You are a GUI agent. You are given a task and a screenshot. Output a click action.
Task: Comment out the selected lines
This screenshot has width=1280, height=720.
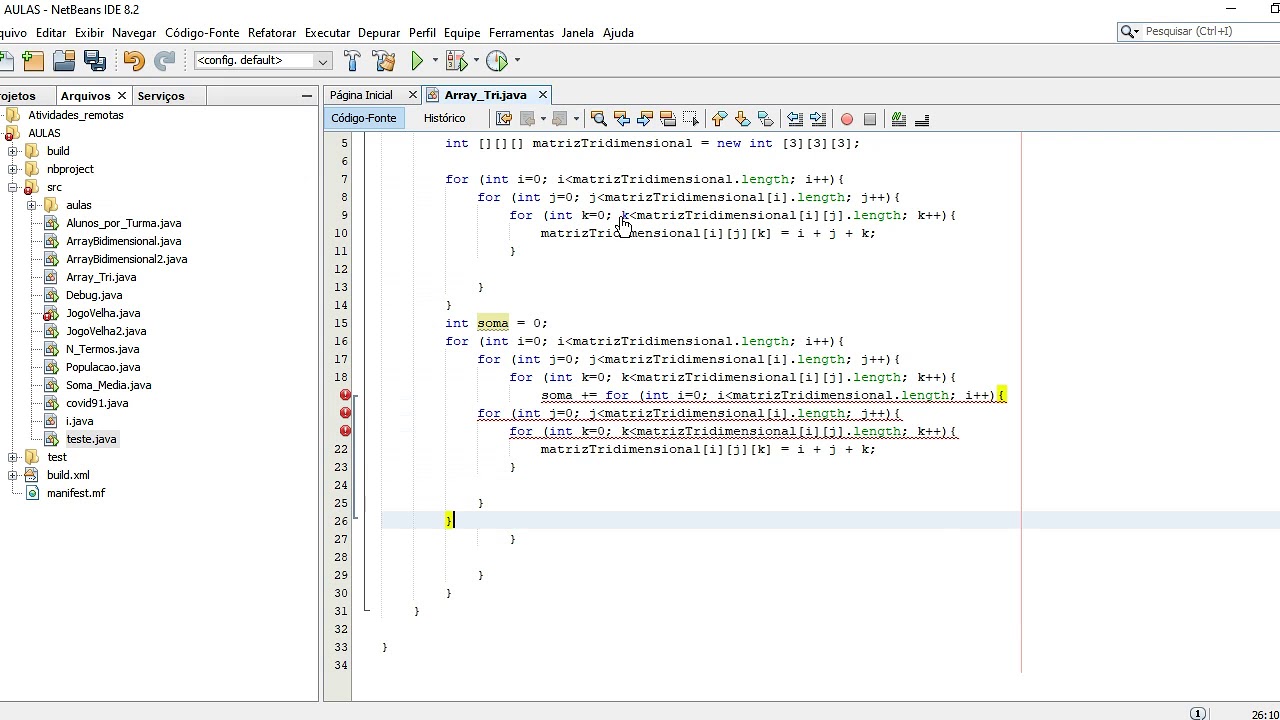pyautogui.click(x=898, y=119)
